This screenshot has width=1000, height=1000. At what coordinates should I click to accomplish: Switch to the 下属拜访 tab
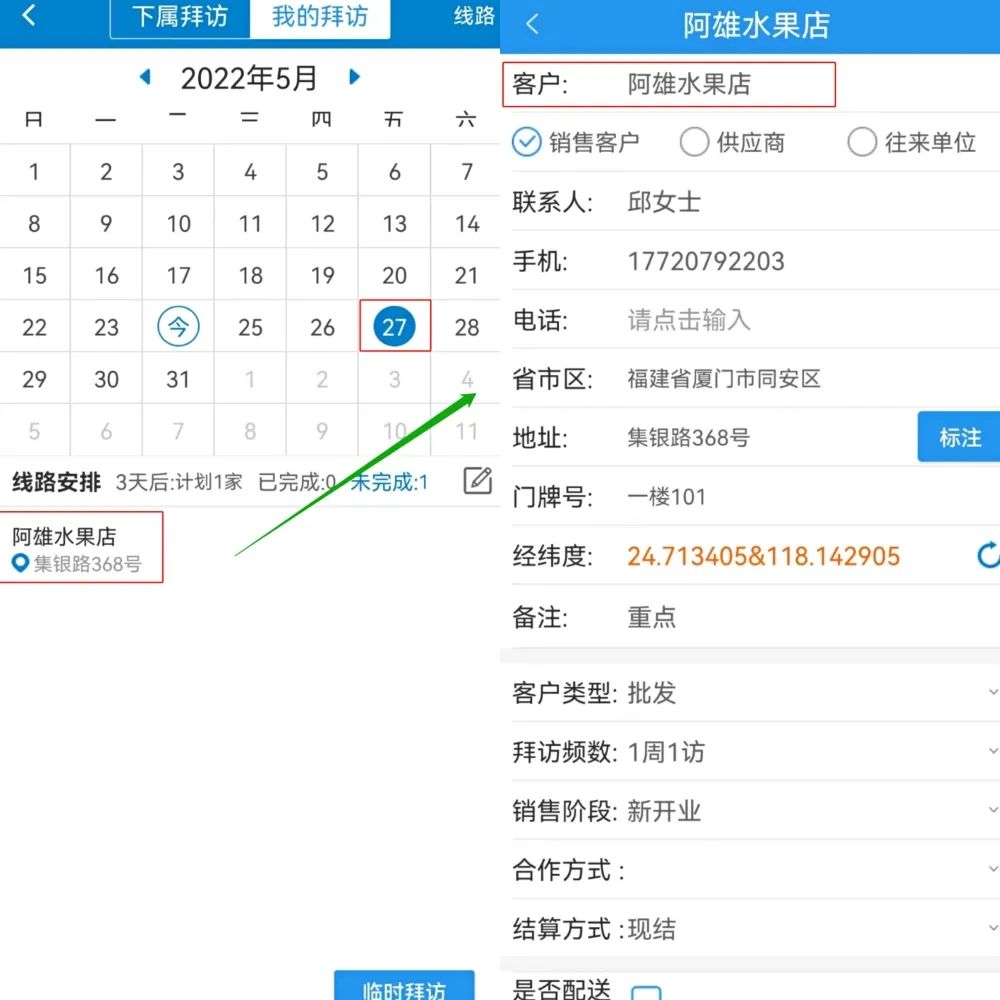(180, 18)
